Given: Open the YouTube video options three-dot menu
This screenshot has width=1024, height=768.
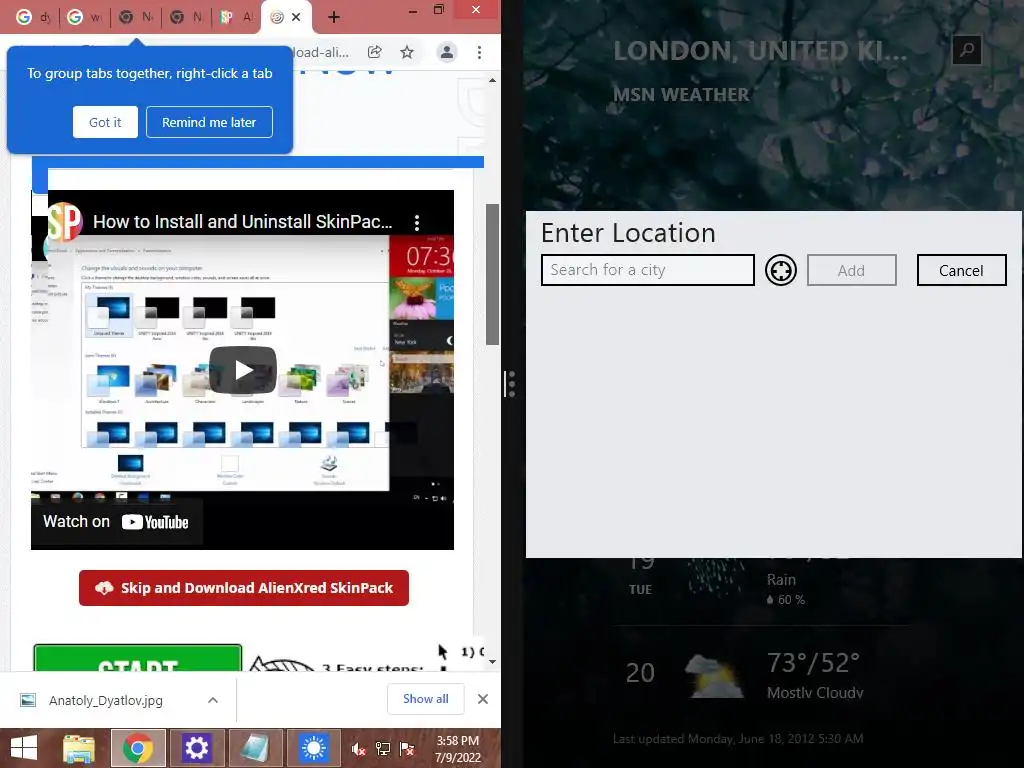Looking at the screenshot, I should 417,223.
